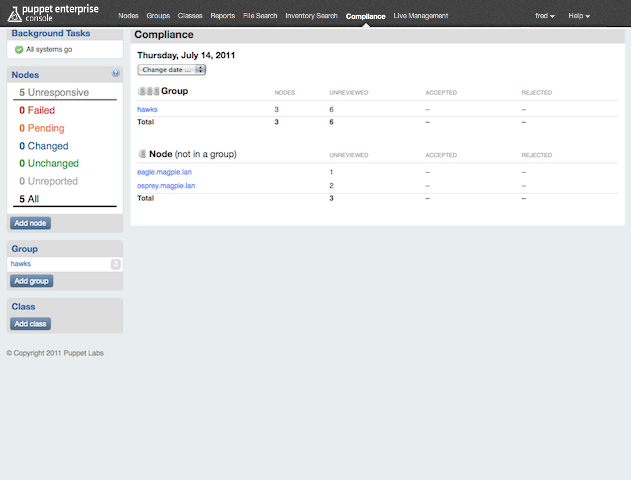631x480 pixels.
Task: Click the green All systems go checkmark
Action: 19,49
